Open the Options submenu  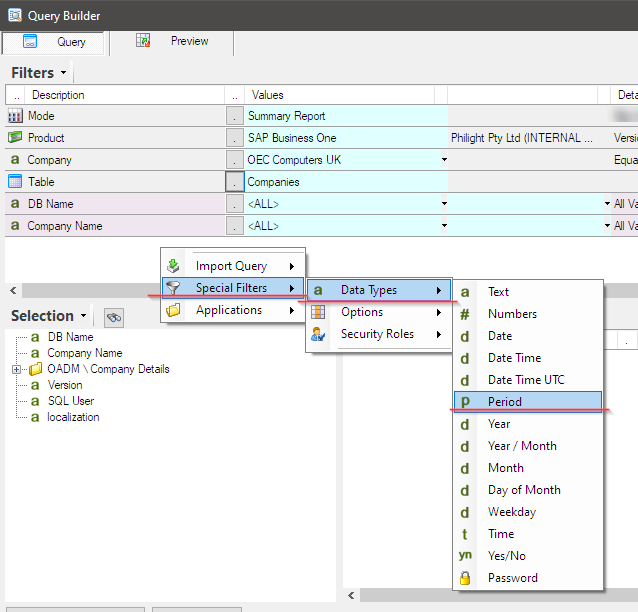[x=379, y=312]
